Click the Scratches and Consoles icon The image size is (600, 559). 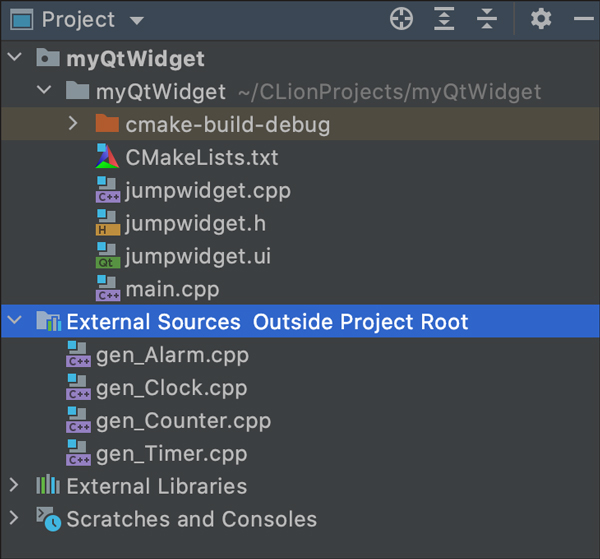coord(48,518)
